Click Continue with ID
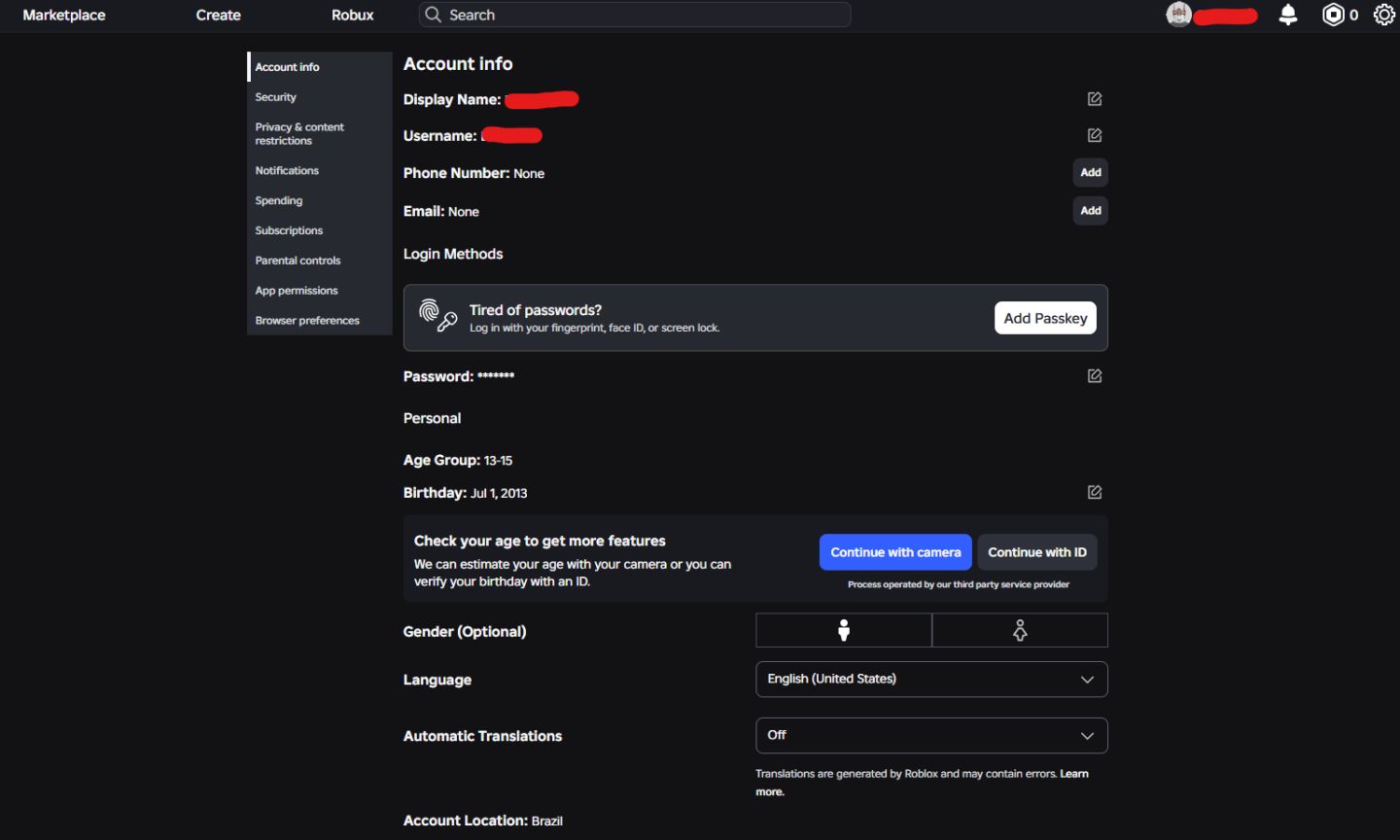1400x840 pixels. 1037,552
